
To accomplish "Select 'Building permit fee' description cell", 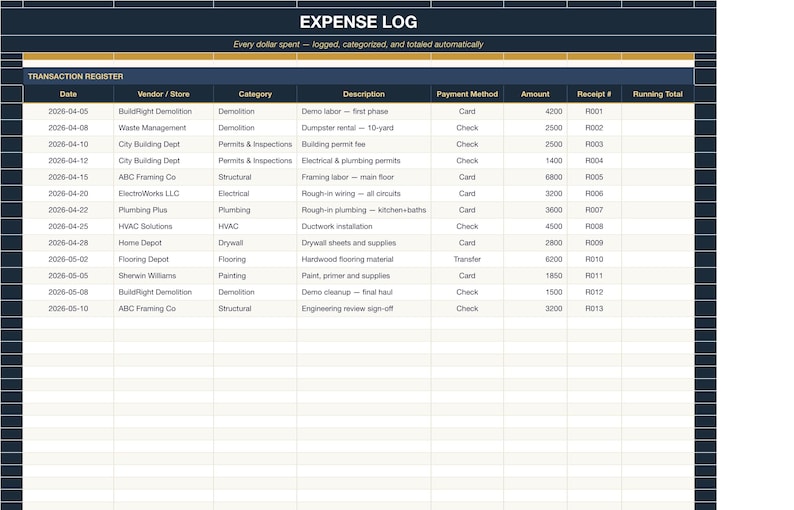I will tap(364, 144).
